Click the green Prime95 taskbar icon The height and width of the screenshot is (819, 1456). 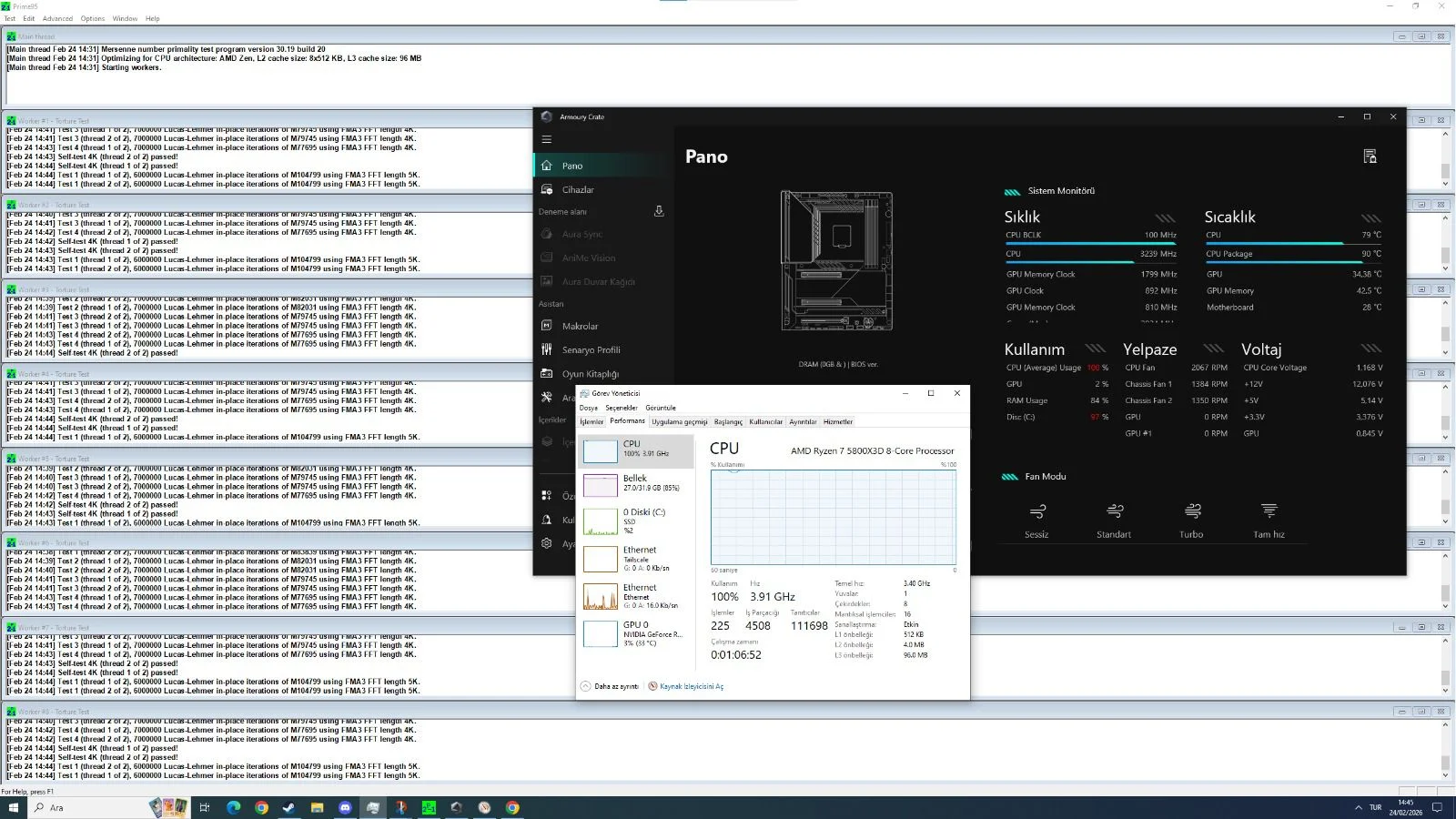[429, 807]
